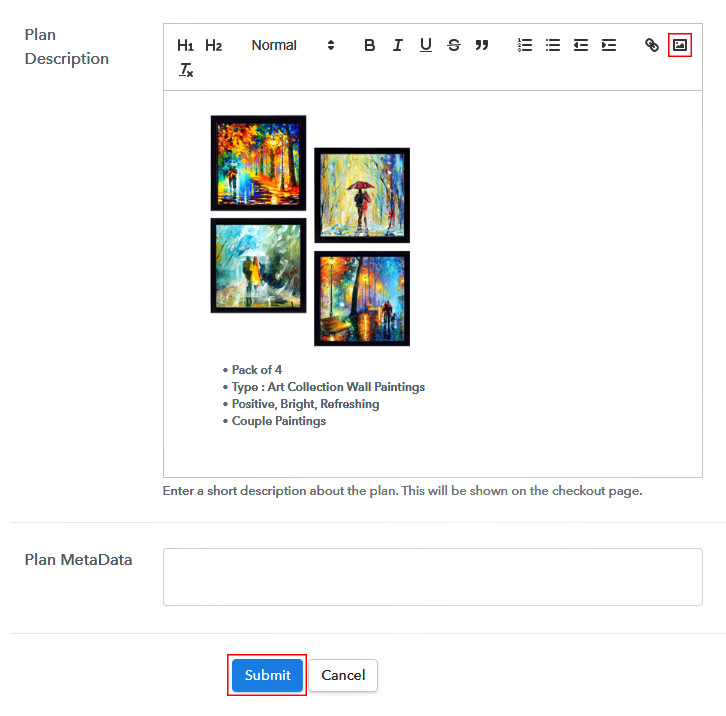The height and width of the screenshot is (716, 726).
Task: Cancel the plan form
Action: [x=343, y=675]
